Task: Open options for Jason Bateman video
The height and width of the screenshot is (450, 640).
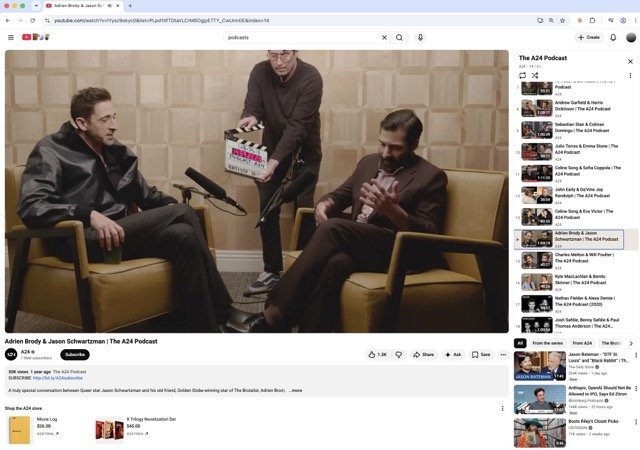Action: coord(636,355)
